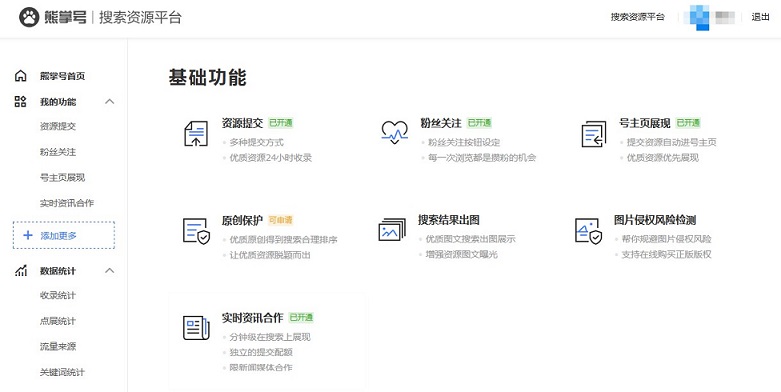The image size is (781, 392).
Task: Click the text 每一次浏览都是攒粉的机会
Action: (482, 158)
